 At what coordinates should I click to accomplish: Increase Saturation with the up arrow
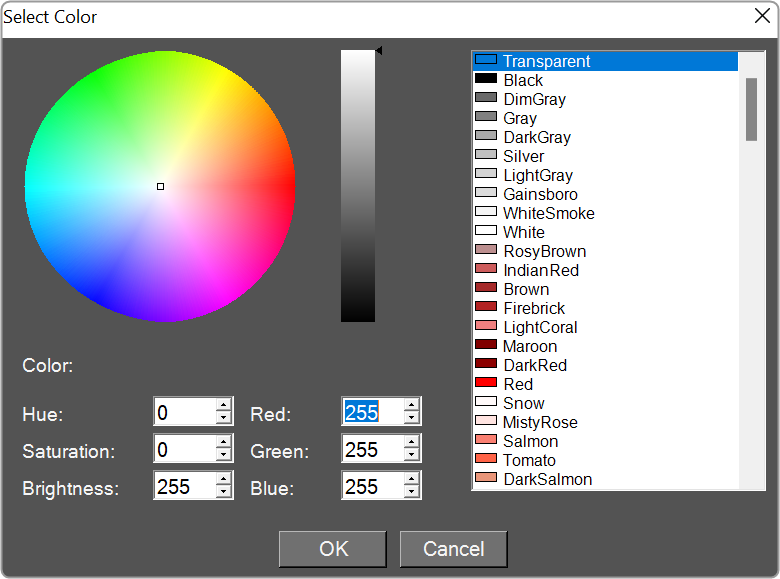click(224, 442)
